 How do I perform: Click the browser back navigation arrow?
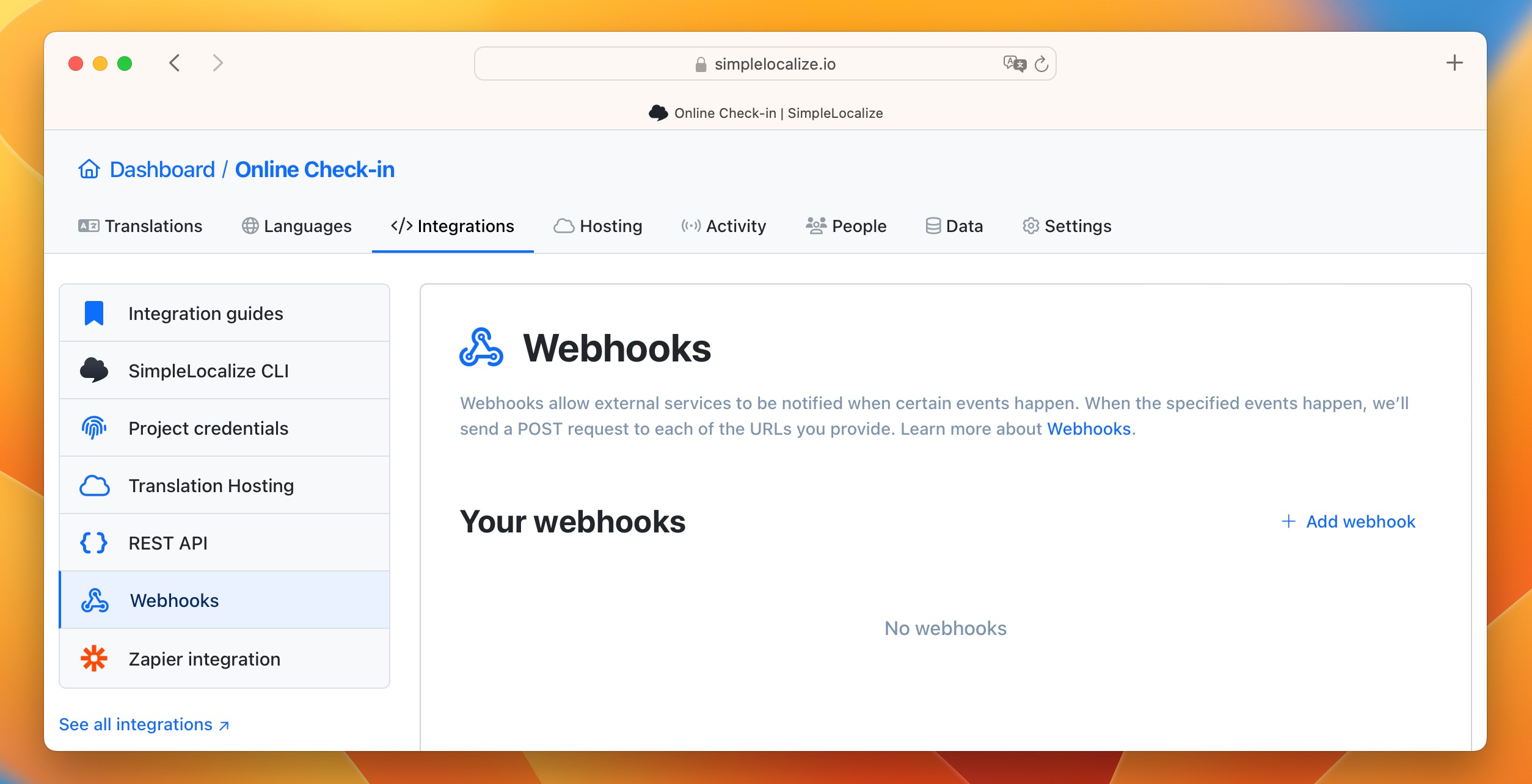(x=176, y=63)
